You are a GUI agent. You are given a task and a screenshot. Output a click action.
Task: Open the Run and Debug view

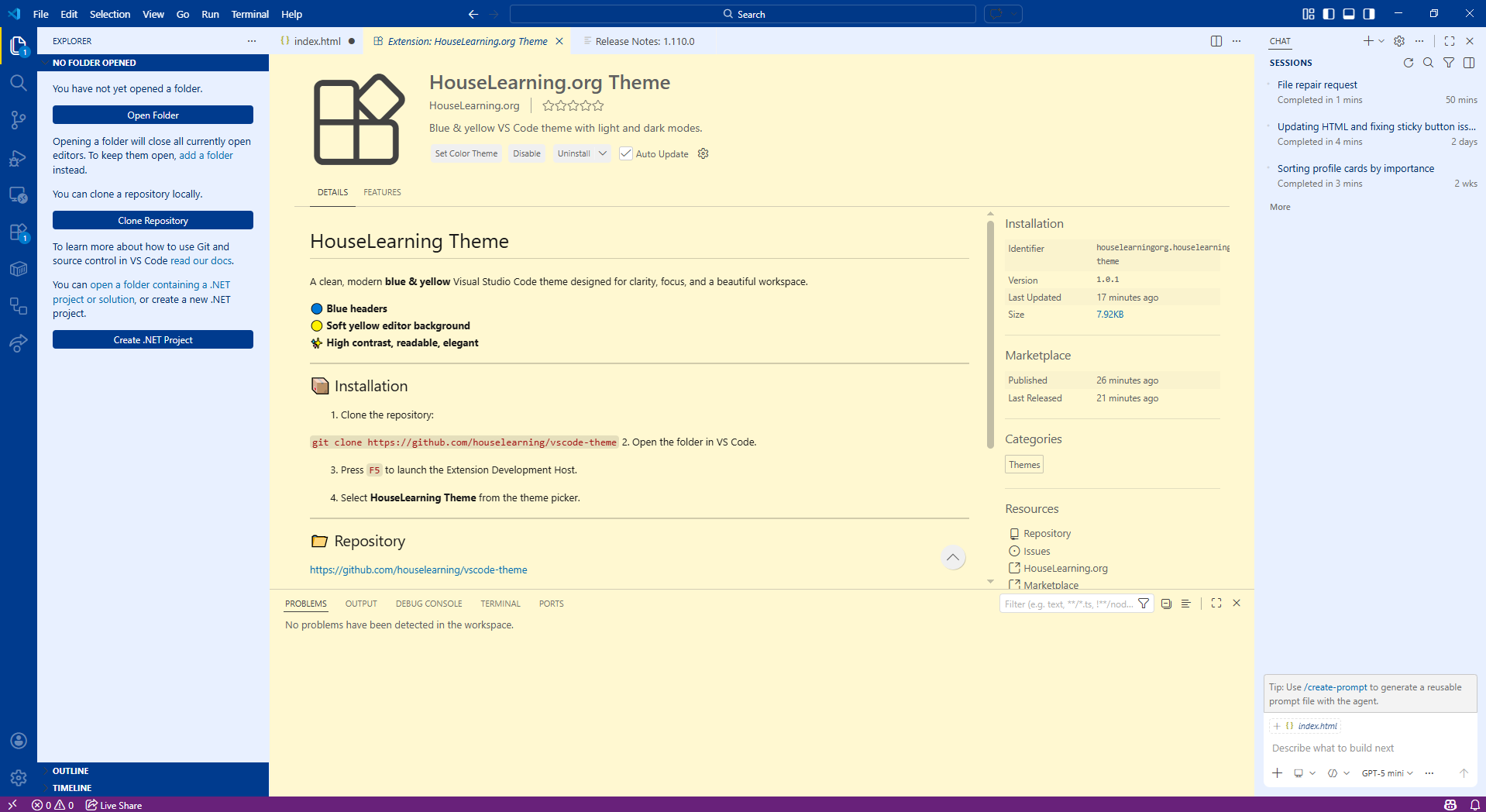click(x=19, y=157)
